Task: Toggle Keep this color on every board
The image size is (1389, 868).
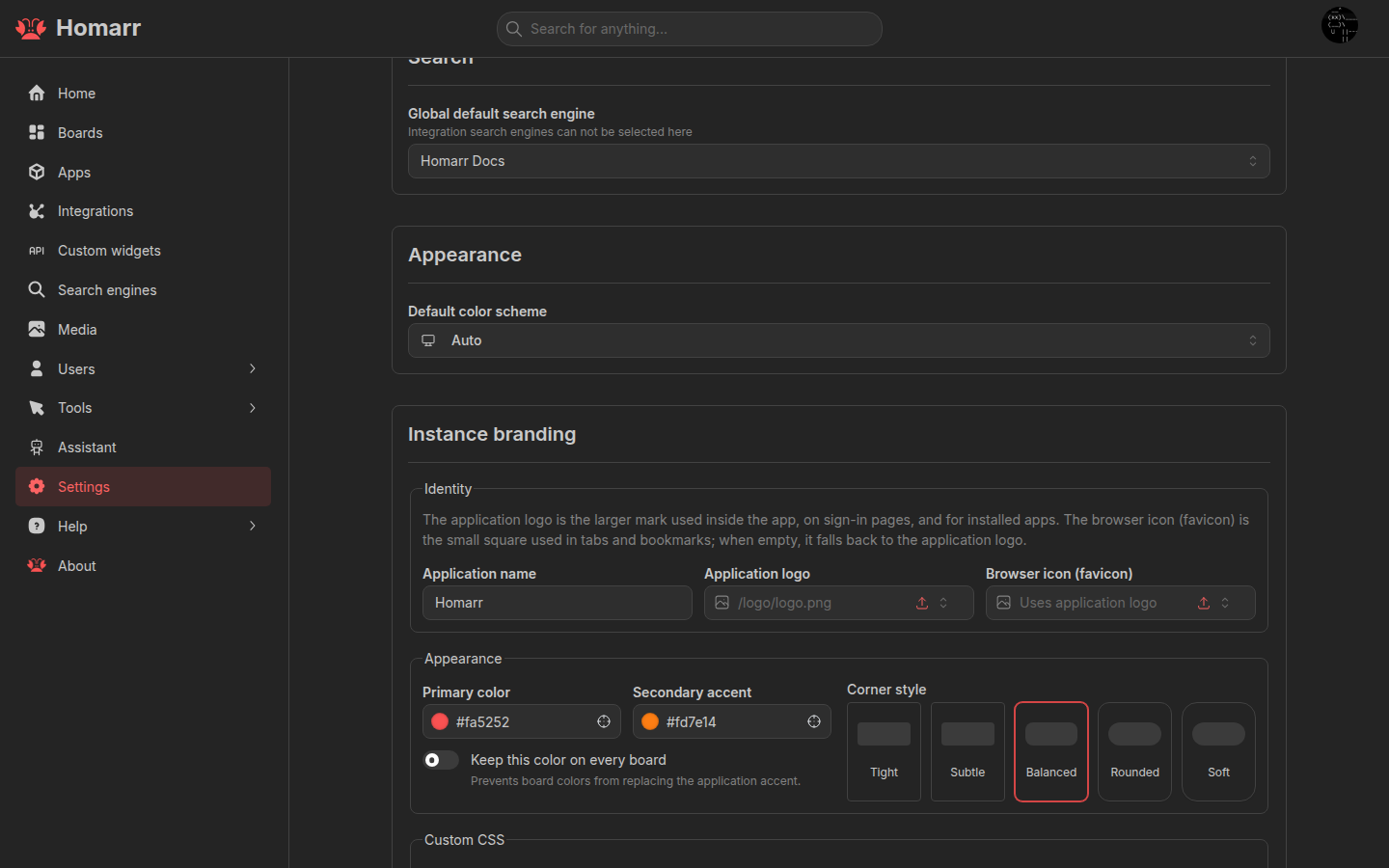Action: [x=441, y=760]
